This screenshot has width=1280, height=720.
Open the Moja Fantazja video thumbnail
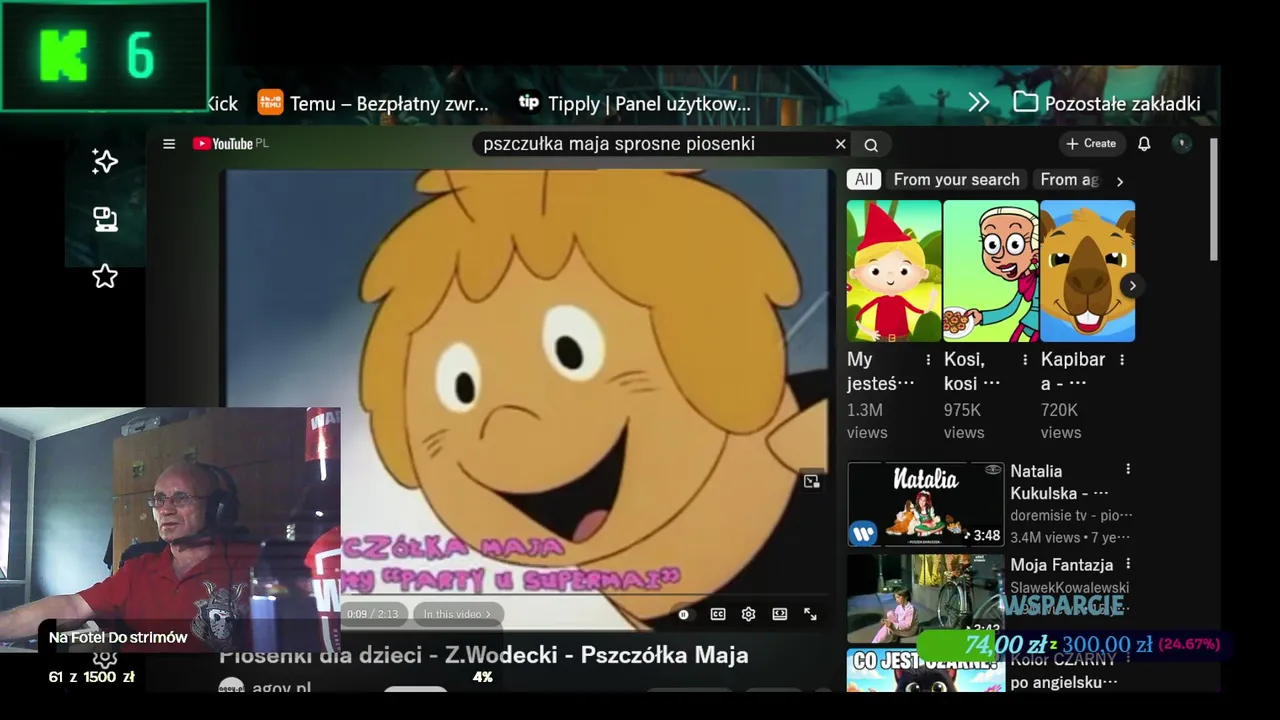[926, 598]
